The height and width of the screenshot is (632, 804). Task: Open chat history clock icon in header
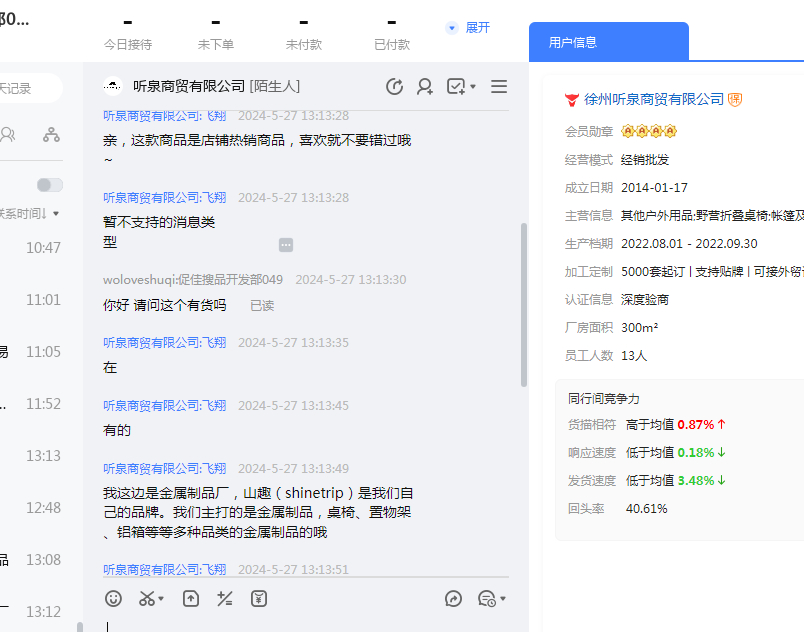pos(394,87)
